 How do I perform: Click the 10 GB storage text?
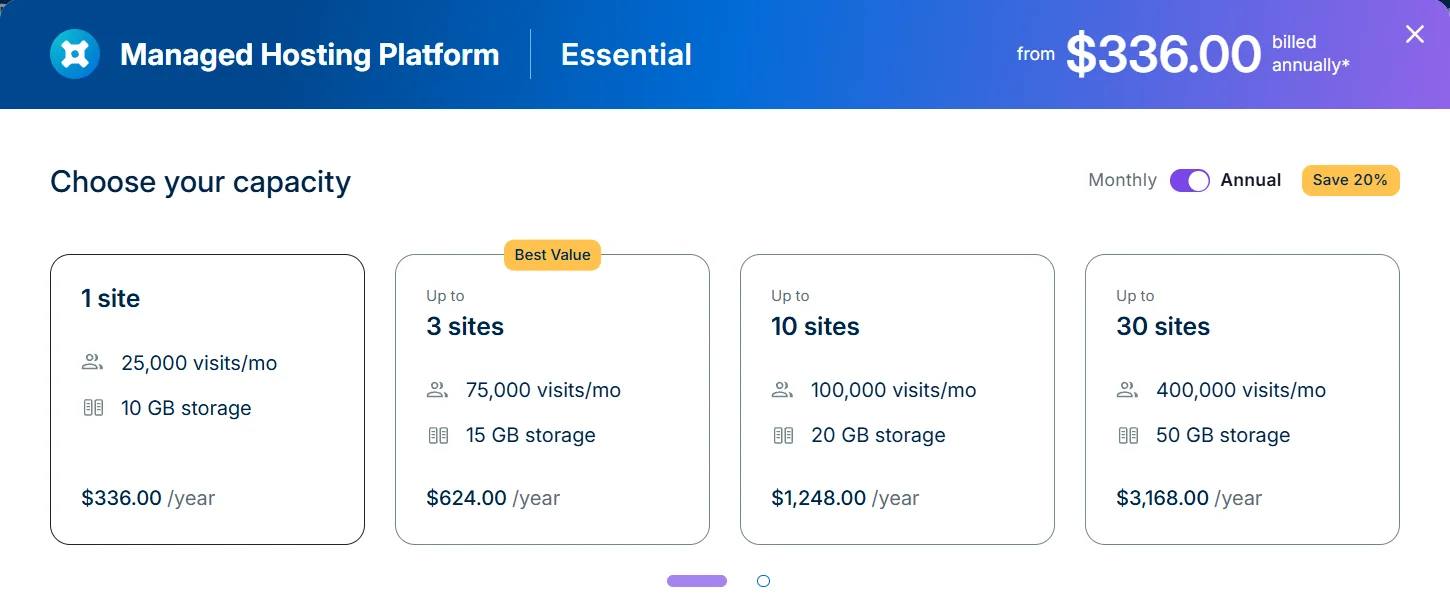(186, 408)
